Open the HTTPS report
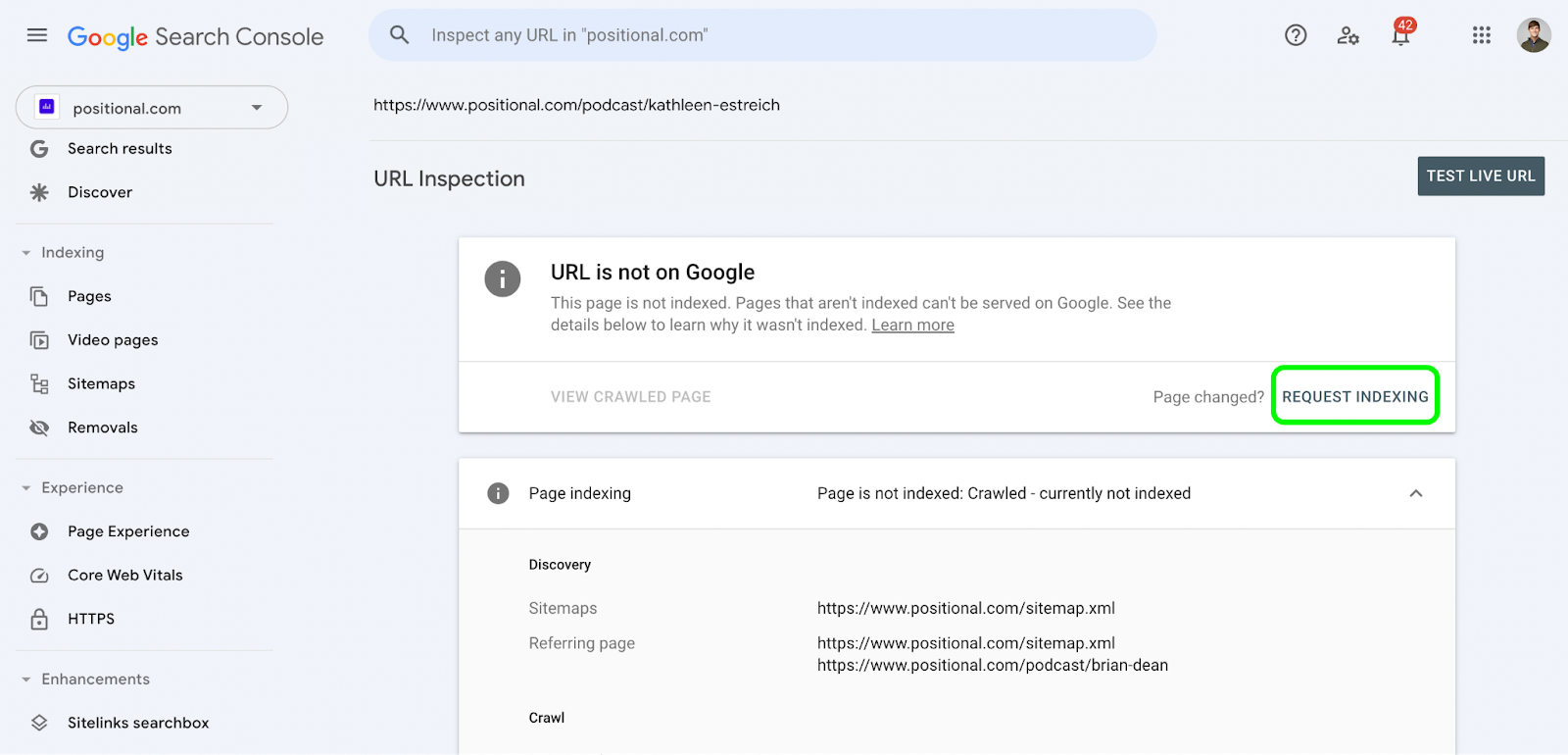Screen dimensions: 1568x755 pyautogui.click(x=91, y=619)
